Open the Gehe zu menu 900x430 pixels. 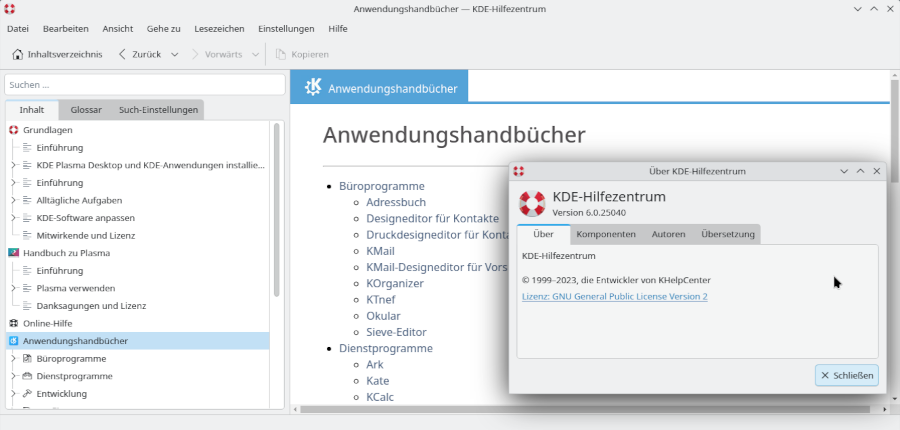(x=164, y=29)
